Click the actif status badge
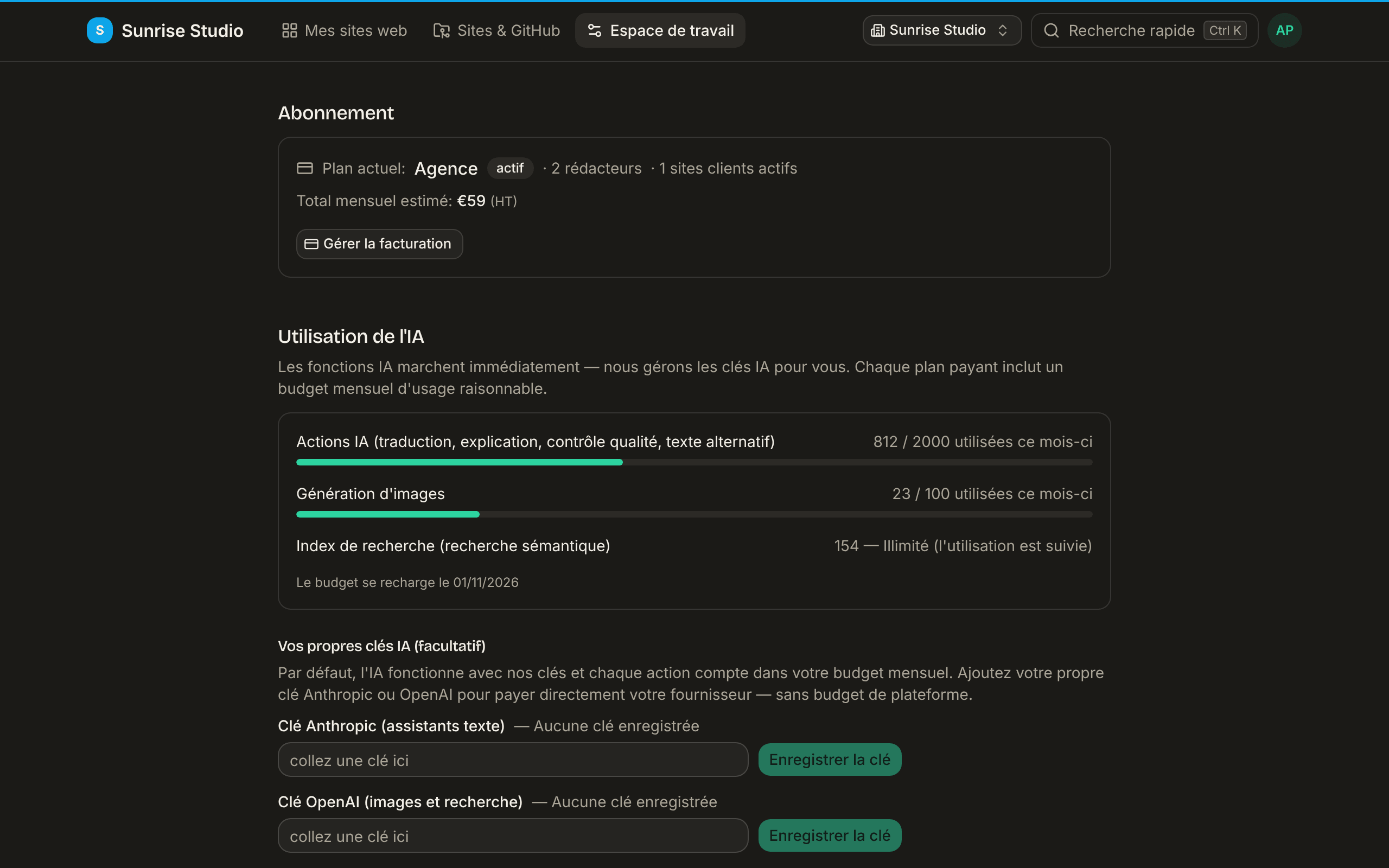This screenshot has height=868, width=1389. tap(509, 168)
